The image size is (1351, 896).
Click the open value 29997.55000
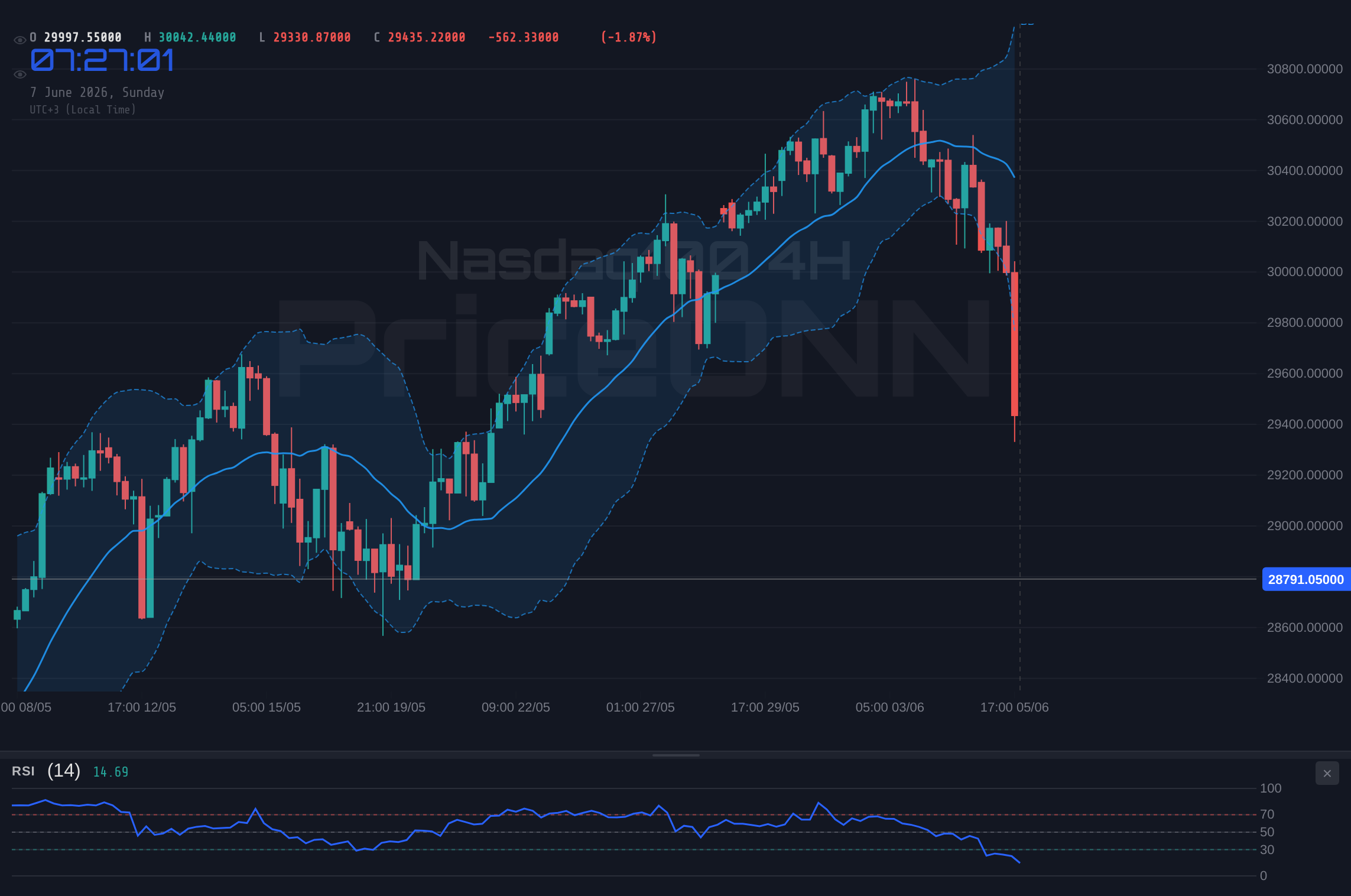[83, 37]
